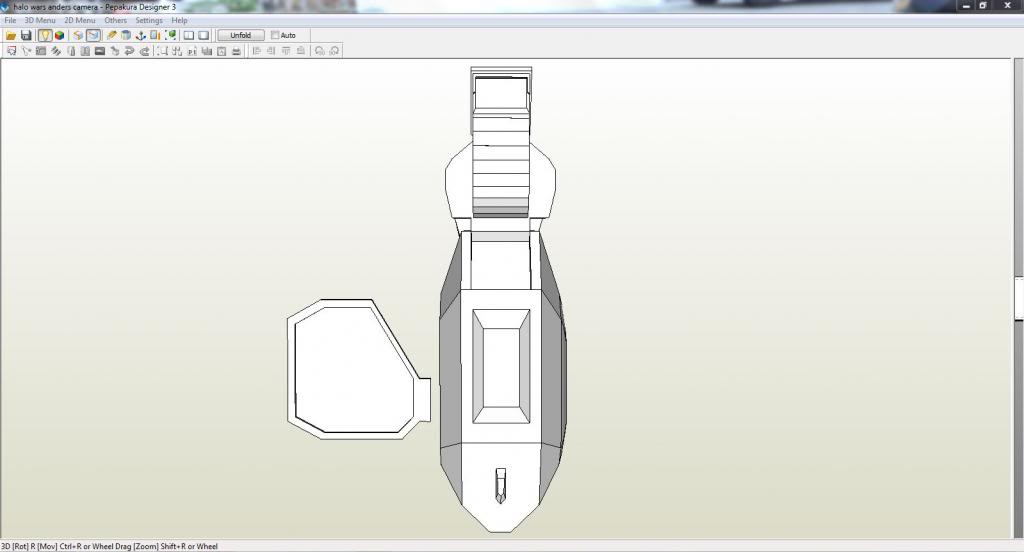
Task: Click the third icon in the second toolbar row
Action: (41, 51)
